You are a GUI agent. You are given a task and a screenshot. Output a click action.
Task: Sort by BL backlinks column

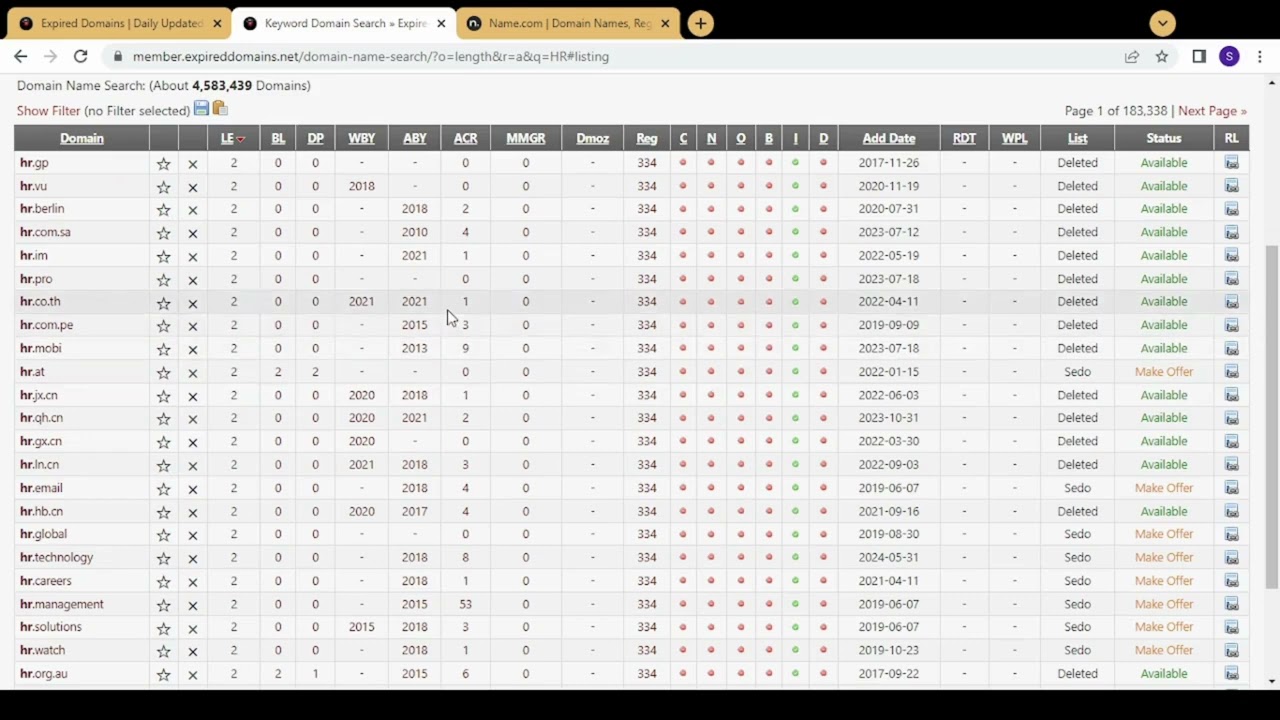tap(278, 138)
